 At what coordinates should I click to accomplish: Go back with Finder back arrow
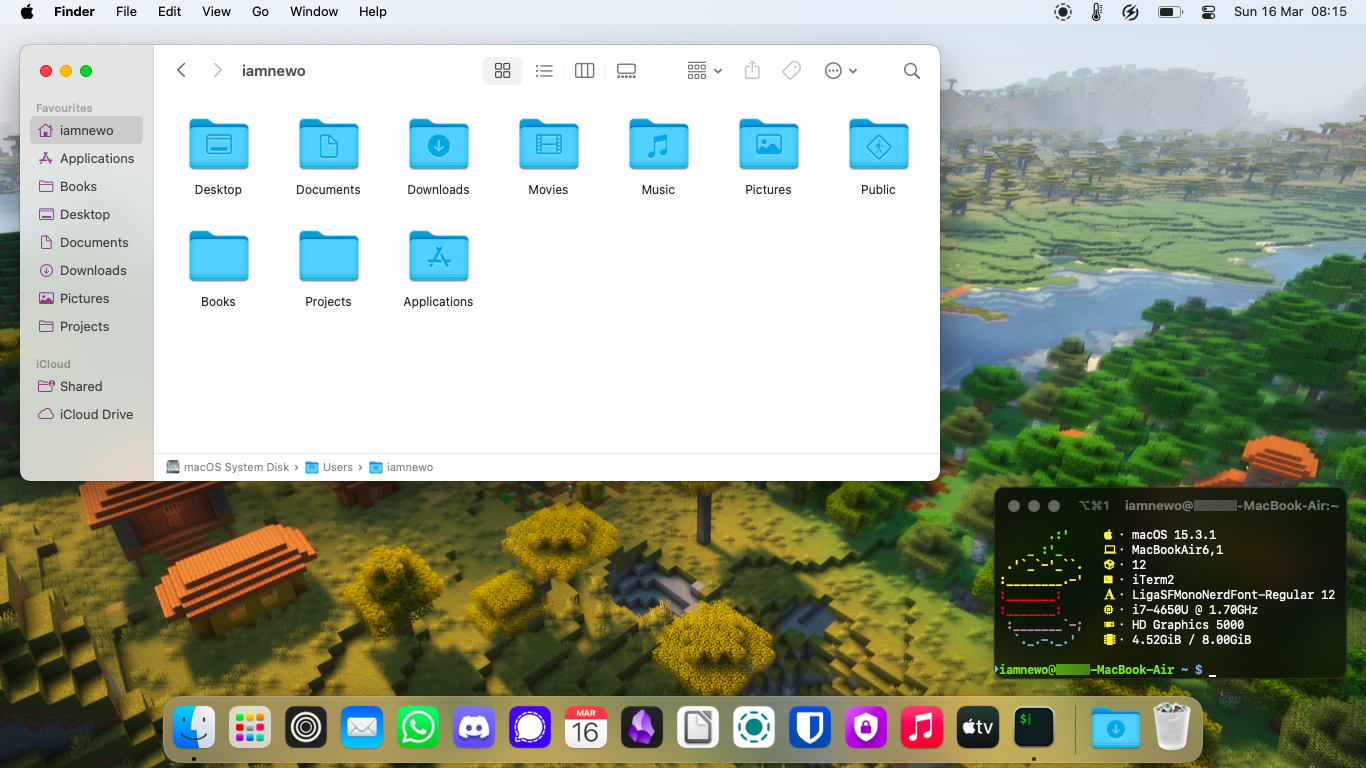coord(181,70)
